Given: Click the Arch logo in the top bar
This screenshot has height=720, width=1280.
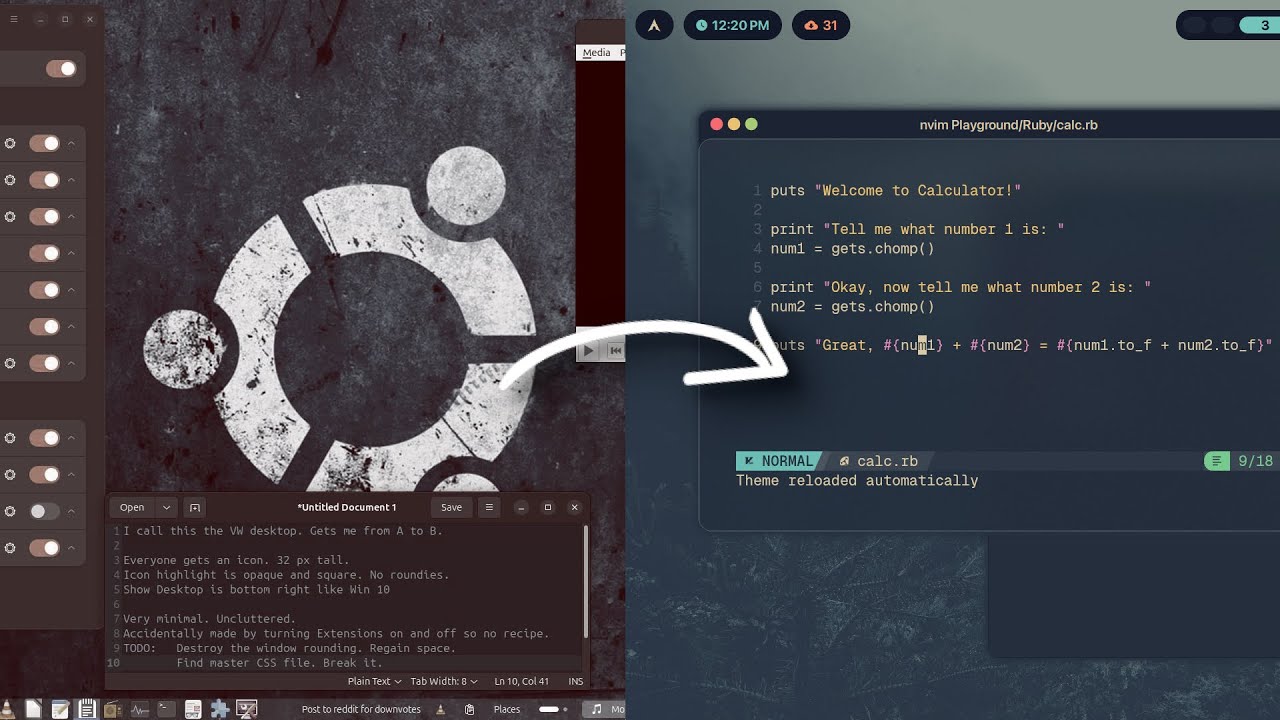Looking at the screenshot, I should point(654,25).
